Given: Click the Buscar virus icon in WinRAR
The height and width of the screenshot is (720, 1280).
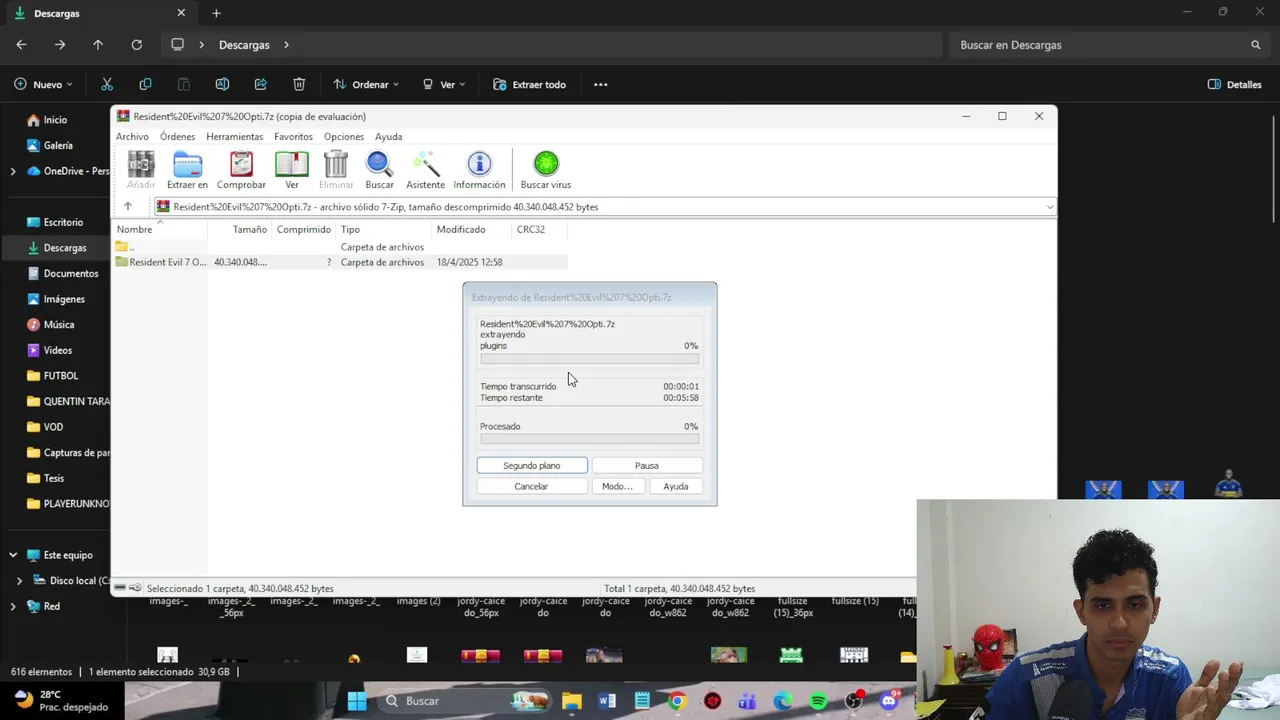Looking at the screenshot, I should (546, 170).
